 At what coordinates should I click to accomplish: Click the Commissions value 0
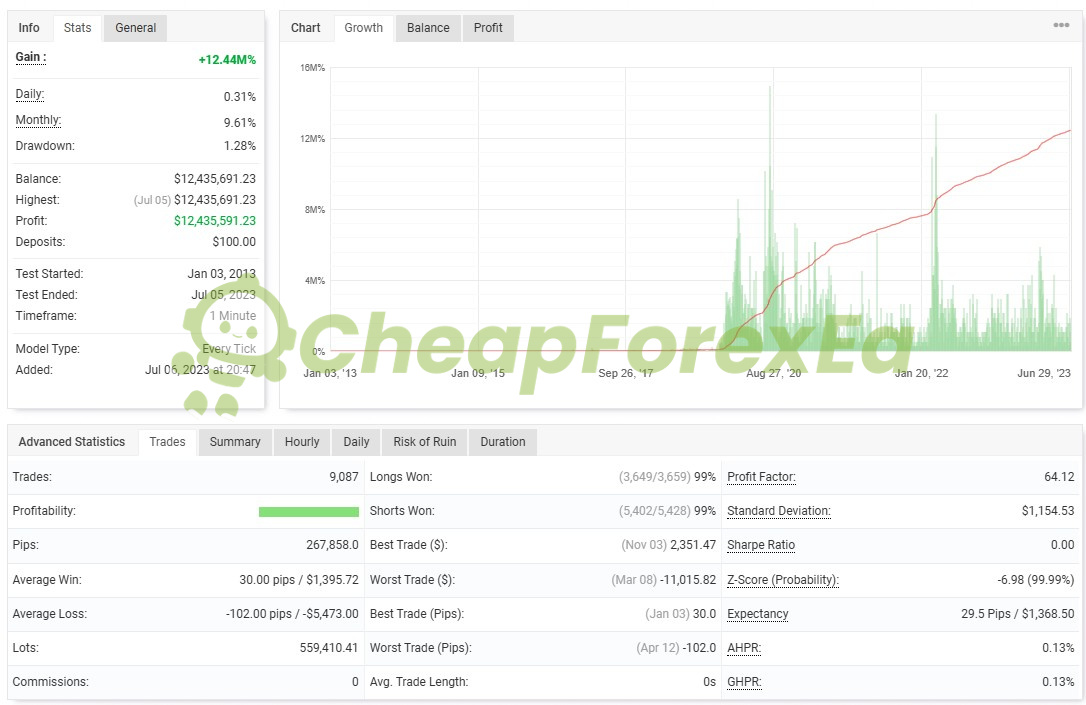coord(355,682)
